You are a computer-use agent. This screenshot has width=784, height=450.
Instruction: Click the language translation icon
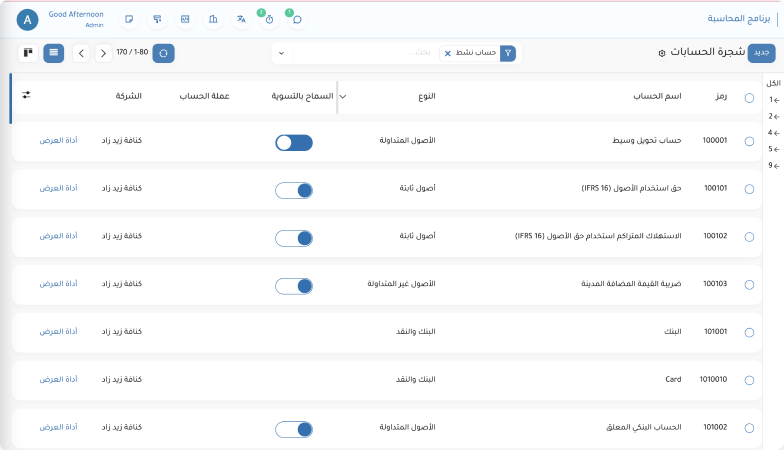(241, 19)
